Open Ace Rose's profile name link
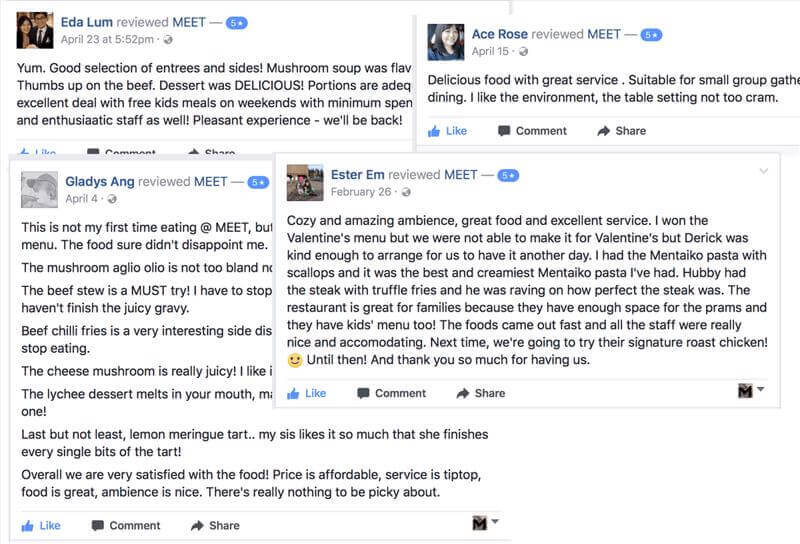800x544 pixels. tap(499, 34)
